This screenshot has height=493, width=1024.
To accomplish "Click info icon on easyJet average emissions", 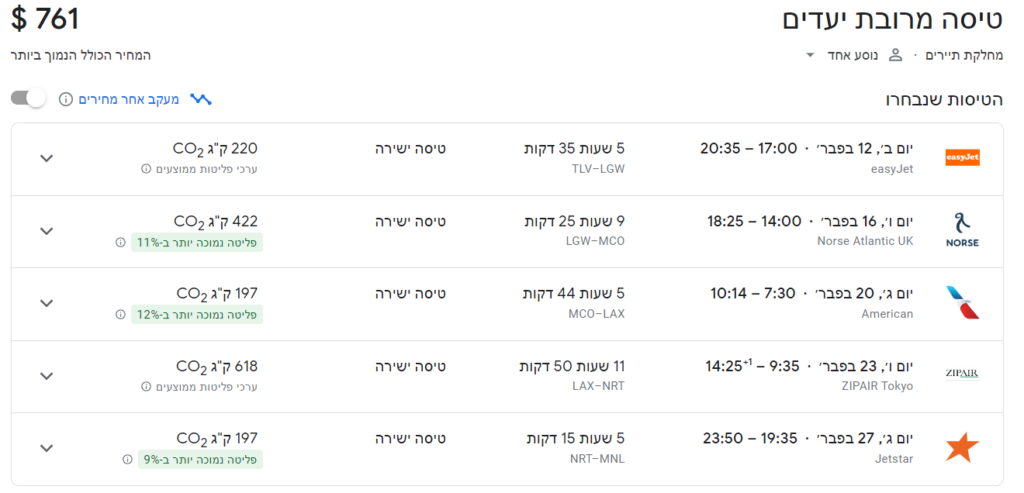I will [146, 169].
